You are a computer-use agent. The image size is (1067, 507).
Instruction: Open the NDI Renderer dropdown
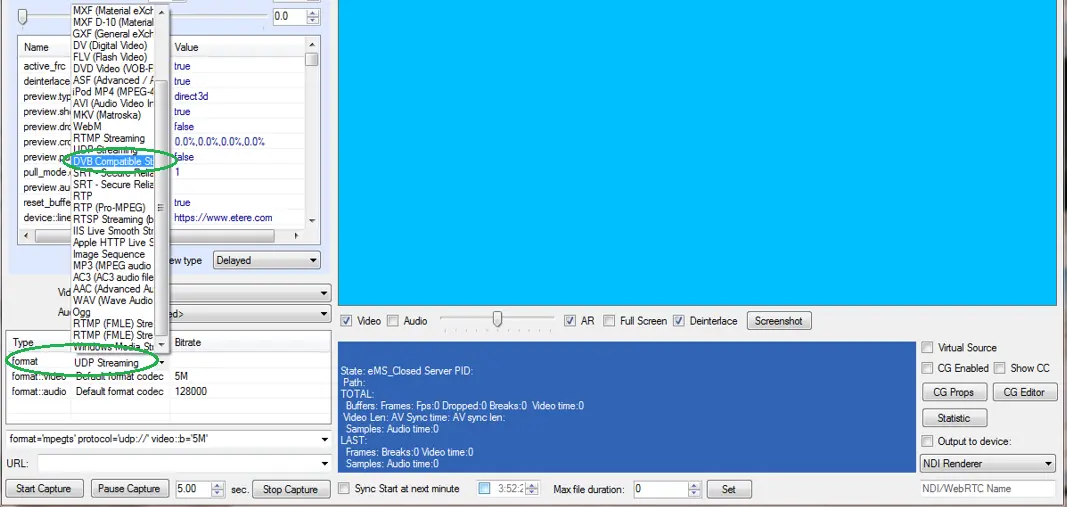1047,464
